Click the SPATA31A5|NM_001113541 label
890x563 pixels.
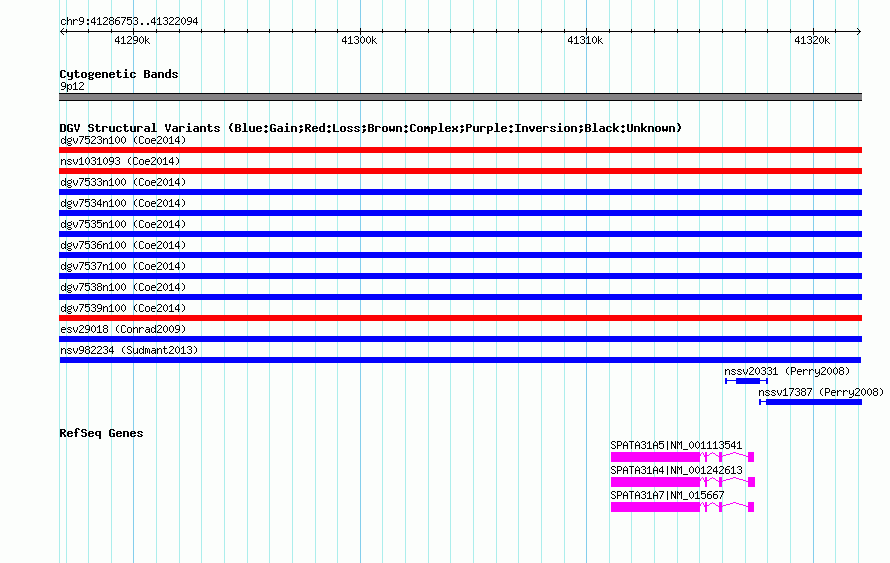676,446
